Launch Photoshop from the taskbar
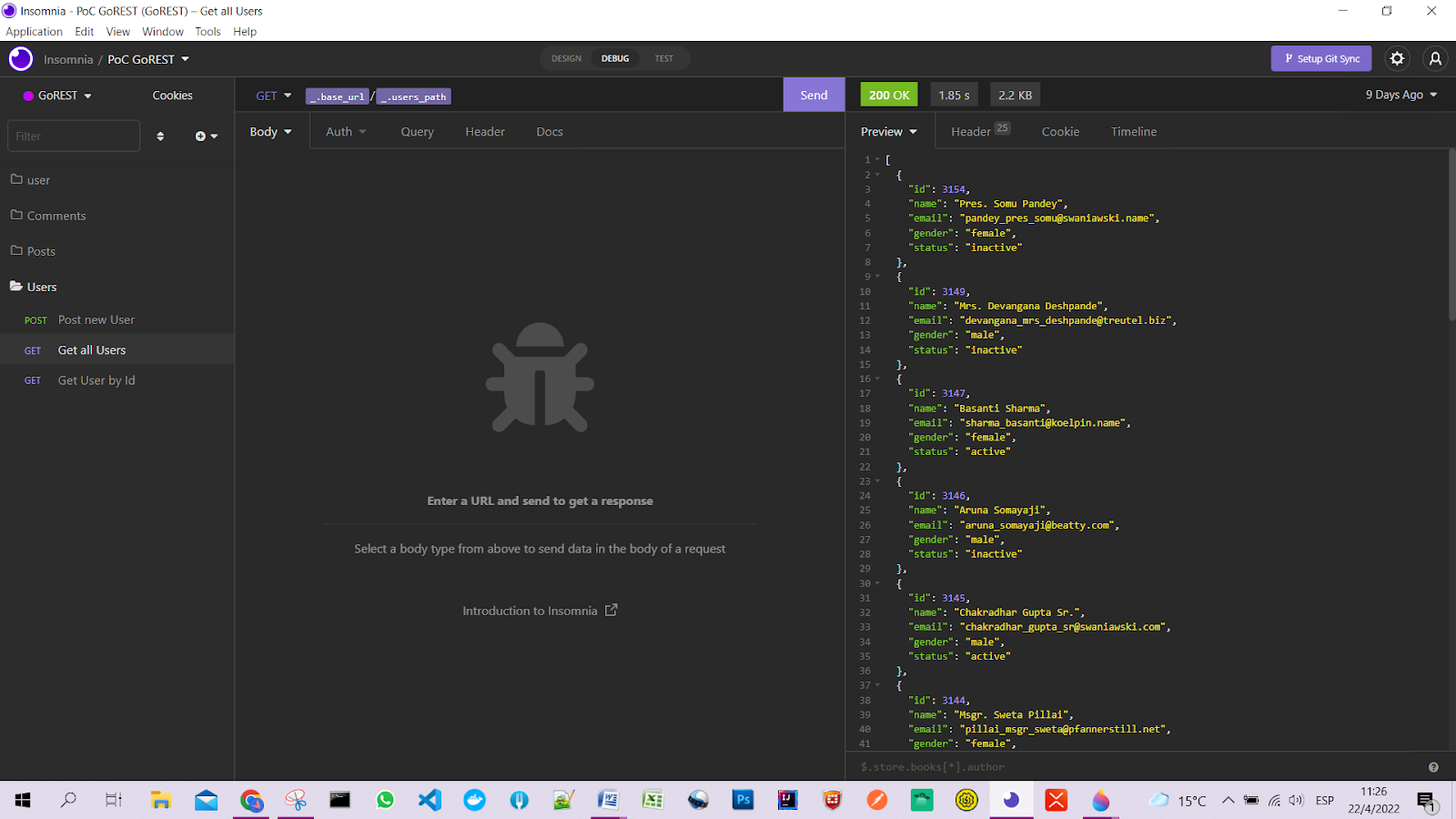1456x819 pixels. (743, 800)
